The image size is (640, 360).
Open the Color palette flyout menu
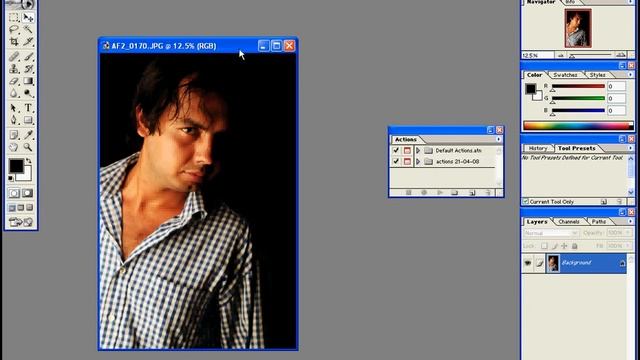(x=630, y=75)
